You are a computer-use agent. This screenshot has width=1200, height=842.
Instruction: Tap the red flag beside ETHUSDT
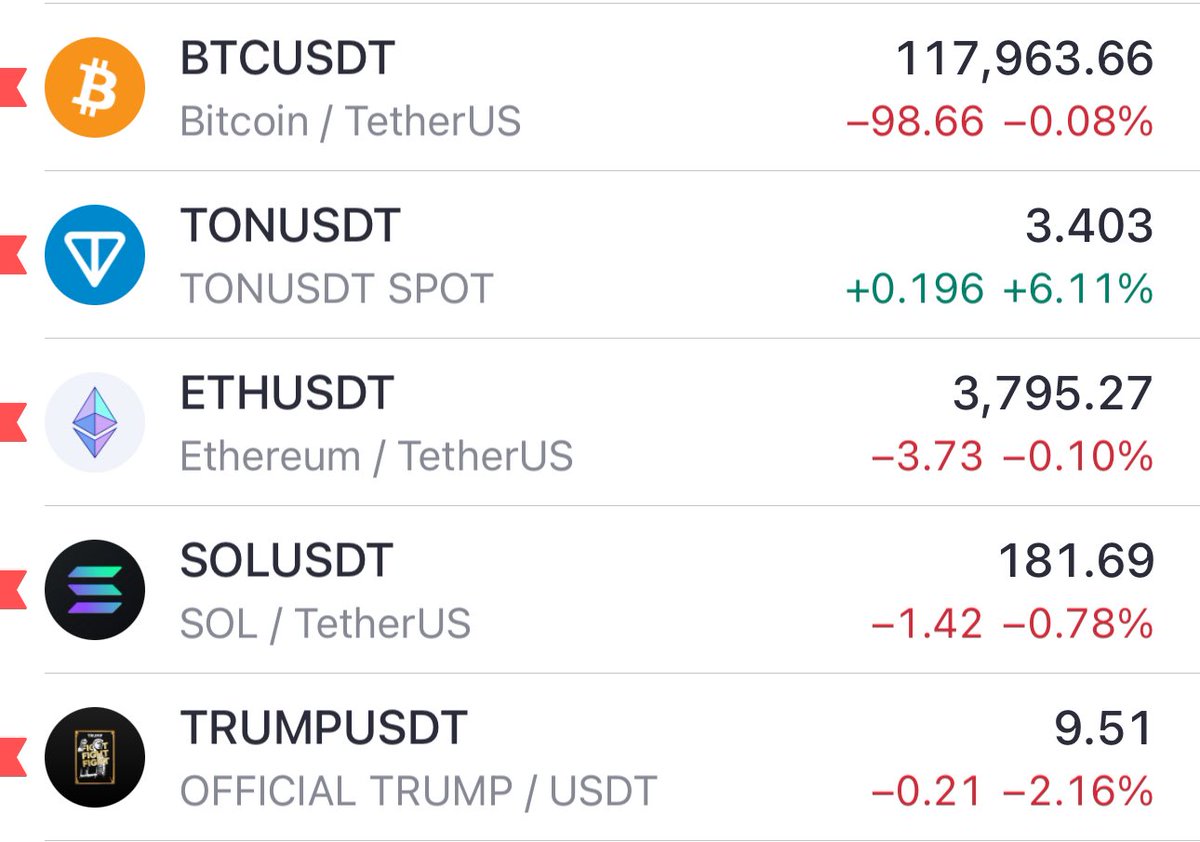[12, 422]
